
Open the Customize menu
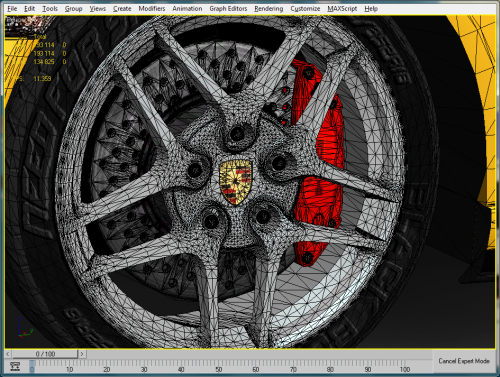click(305, 8)
